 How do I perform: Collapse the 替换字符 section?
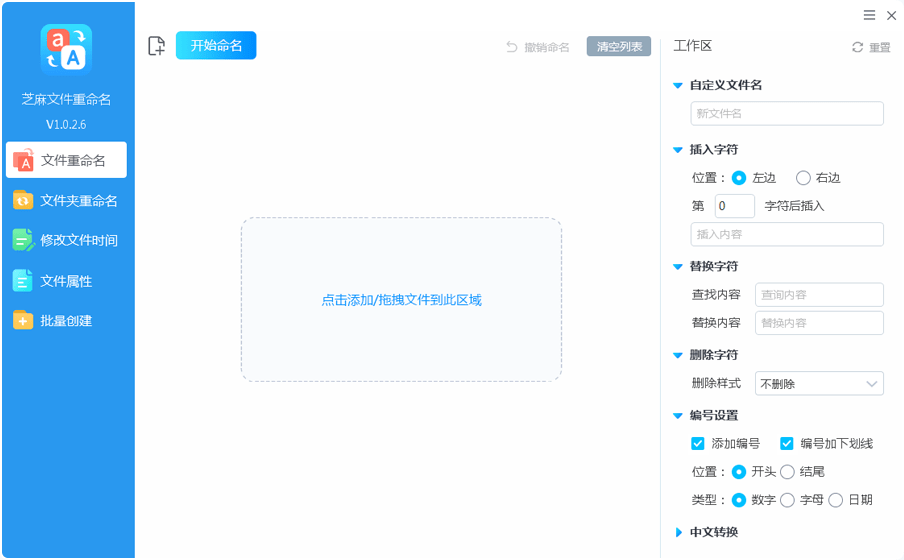tap(678, 266)
